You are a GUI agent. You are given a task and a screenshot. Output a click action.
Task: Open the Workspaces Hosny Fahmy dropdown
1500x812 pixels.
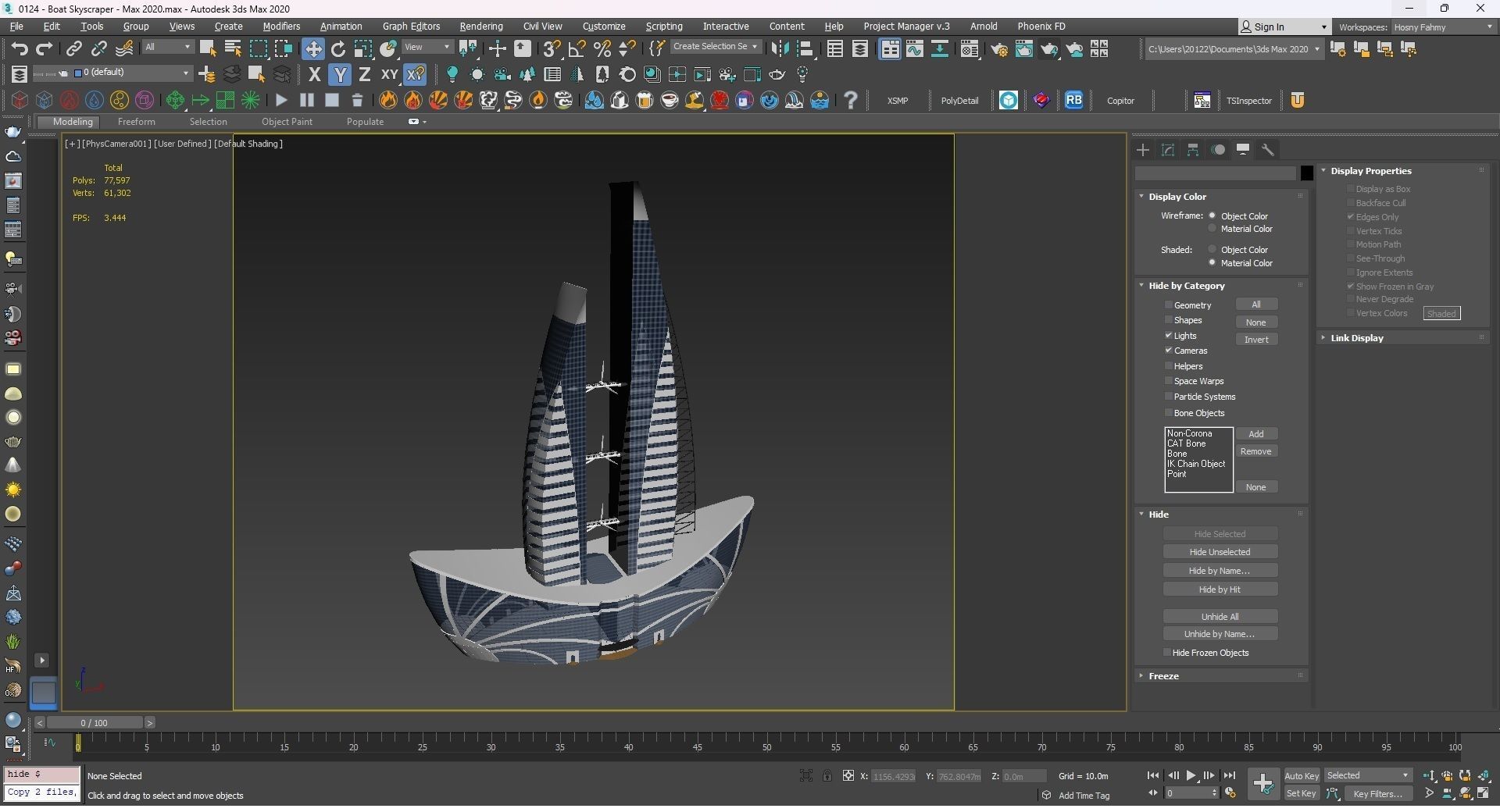point(1442,27)
